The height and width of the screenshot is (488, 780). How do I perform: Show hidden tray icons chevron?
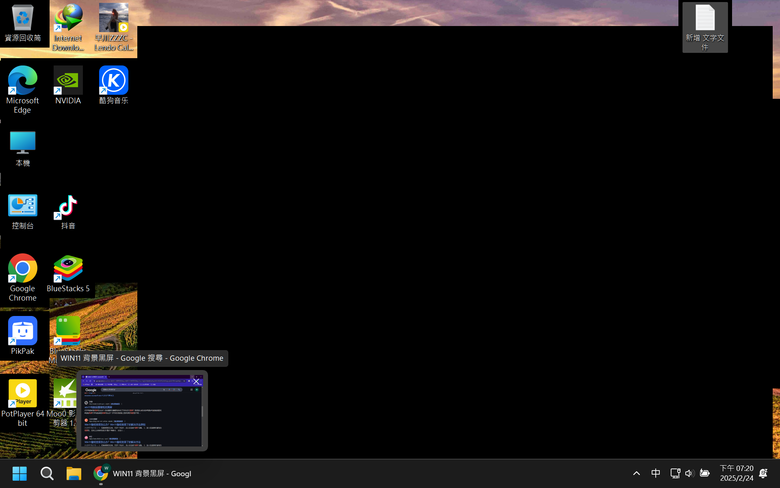pyautogui.click(x=636, y=474)
